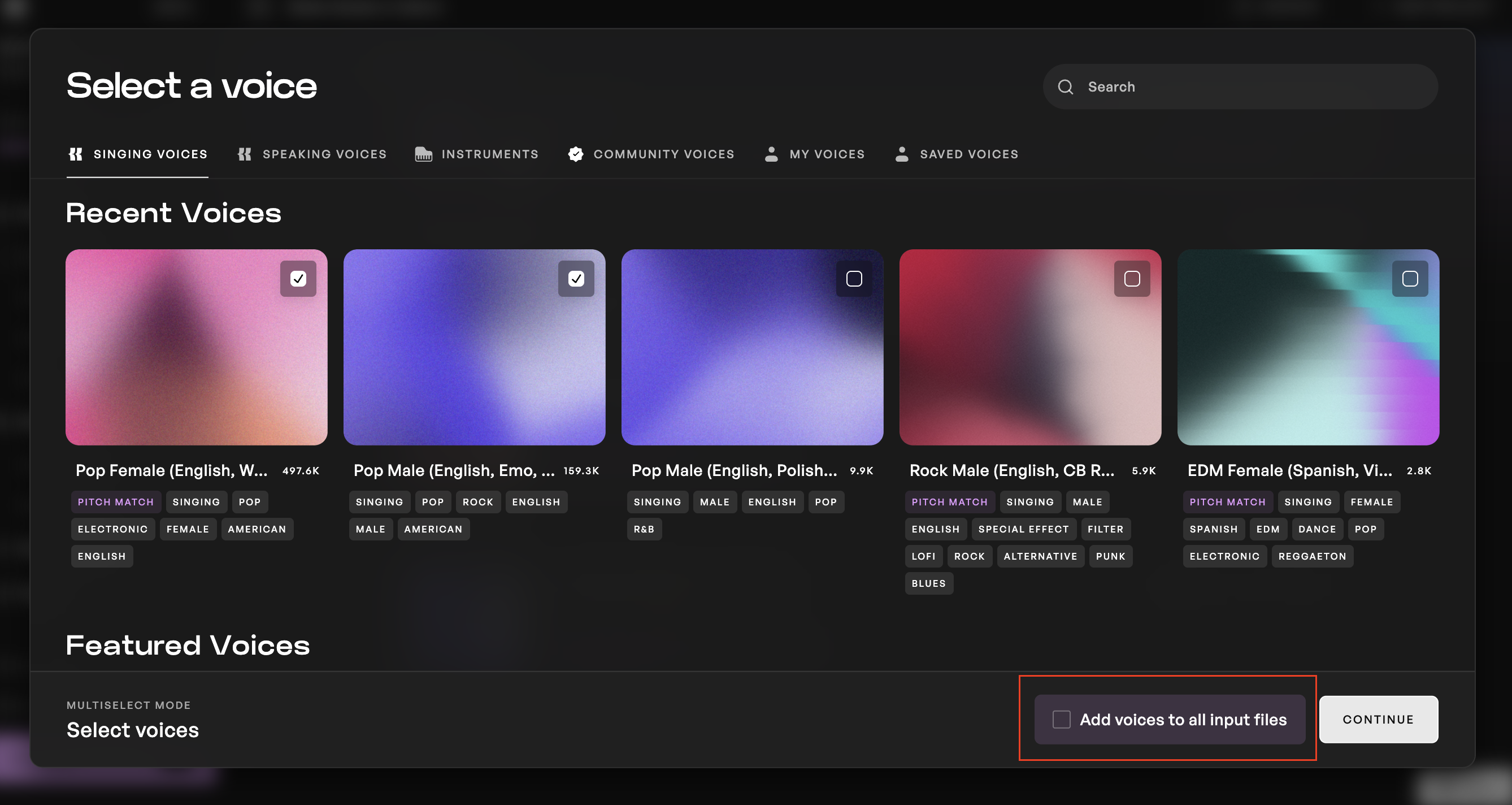Click Electronic tag under Pop Female
This screenshot has height=805, width=1512.
click(112, 529)
